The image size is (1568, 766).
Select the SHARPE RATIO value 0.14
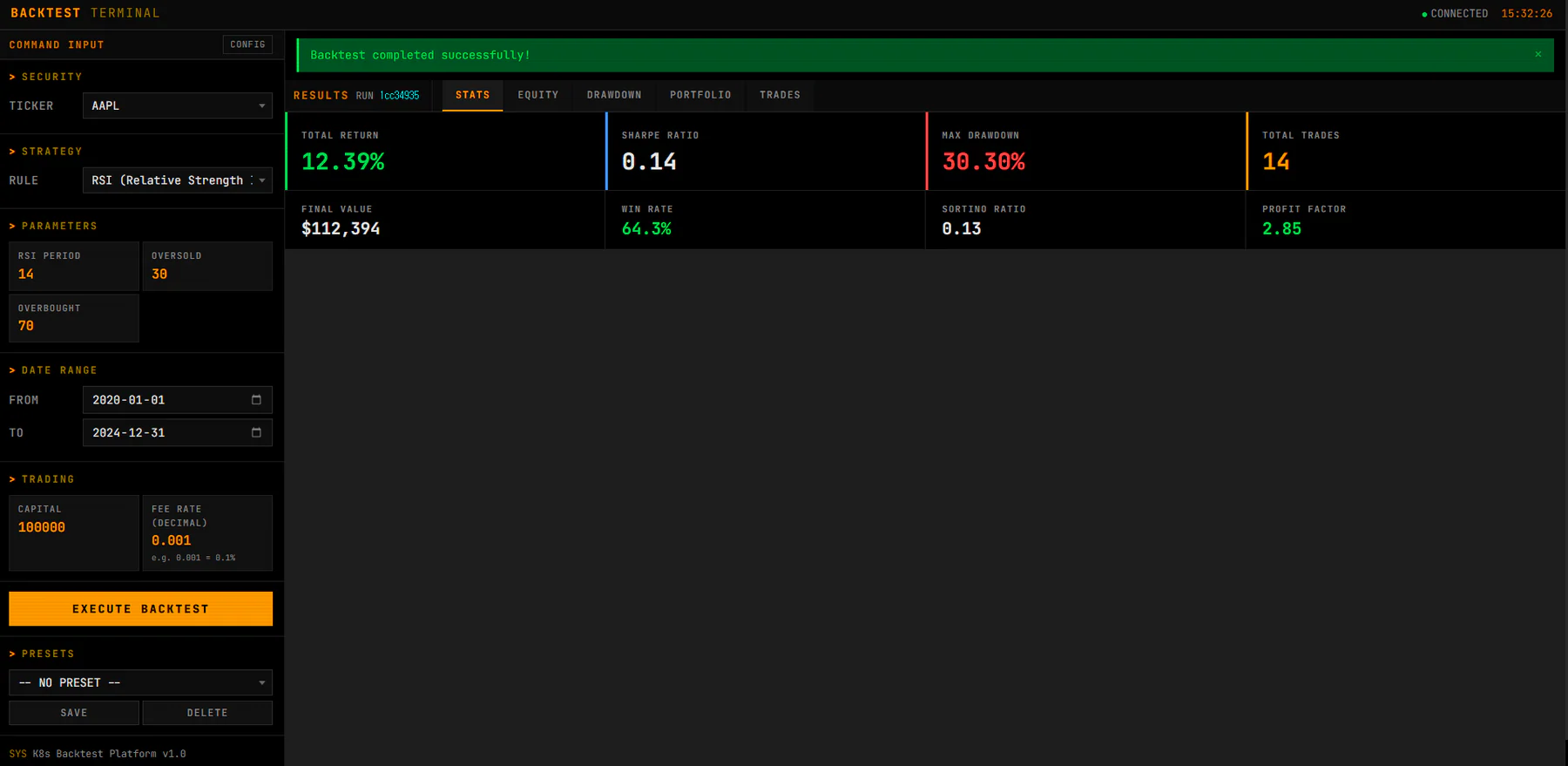tap(649, 162)
